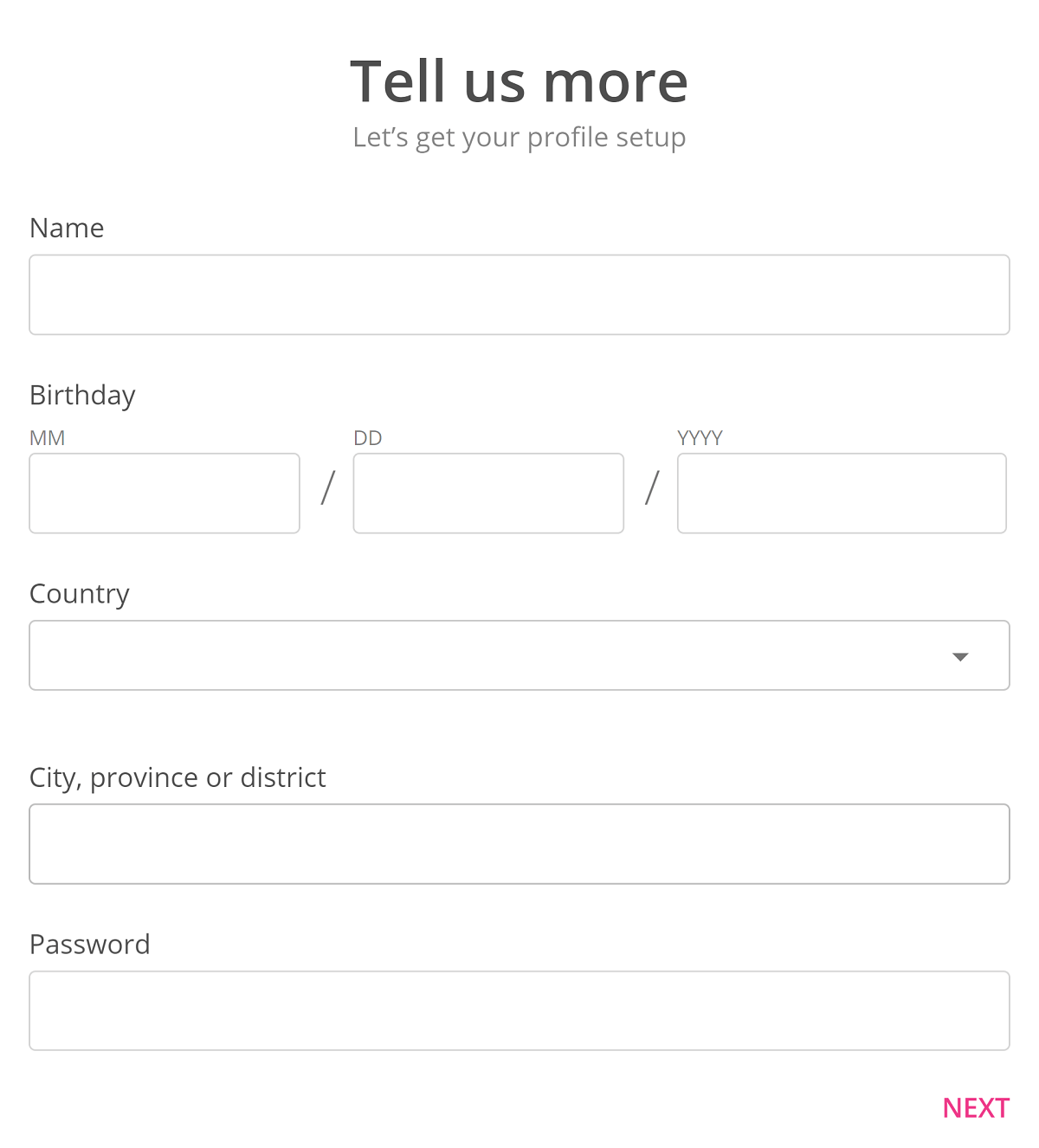
Task: Focus the City, province or district field
Action: click(519, 844)
